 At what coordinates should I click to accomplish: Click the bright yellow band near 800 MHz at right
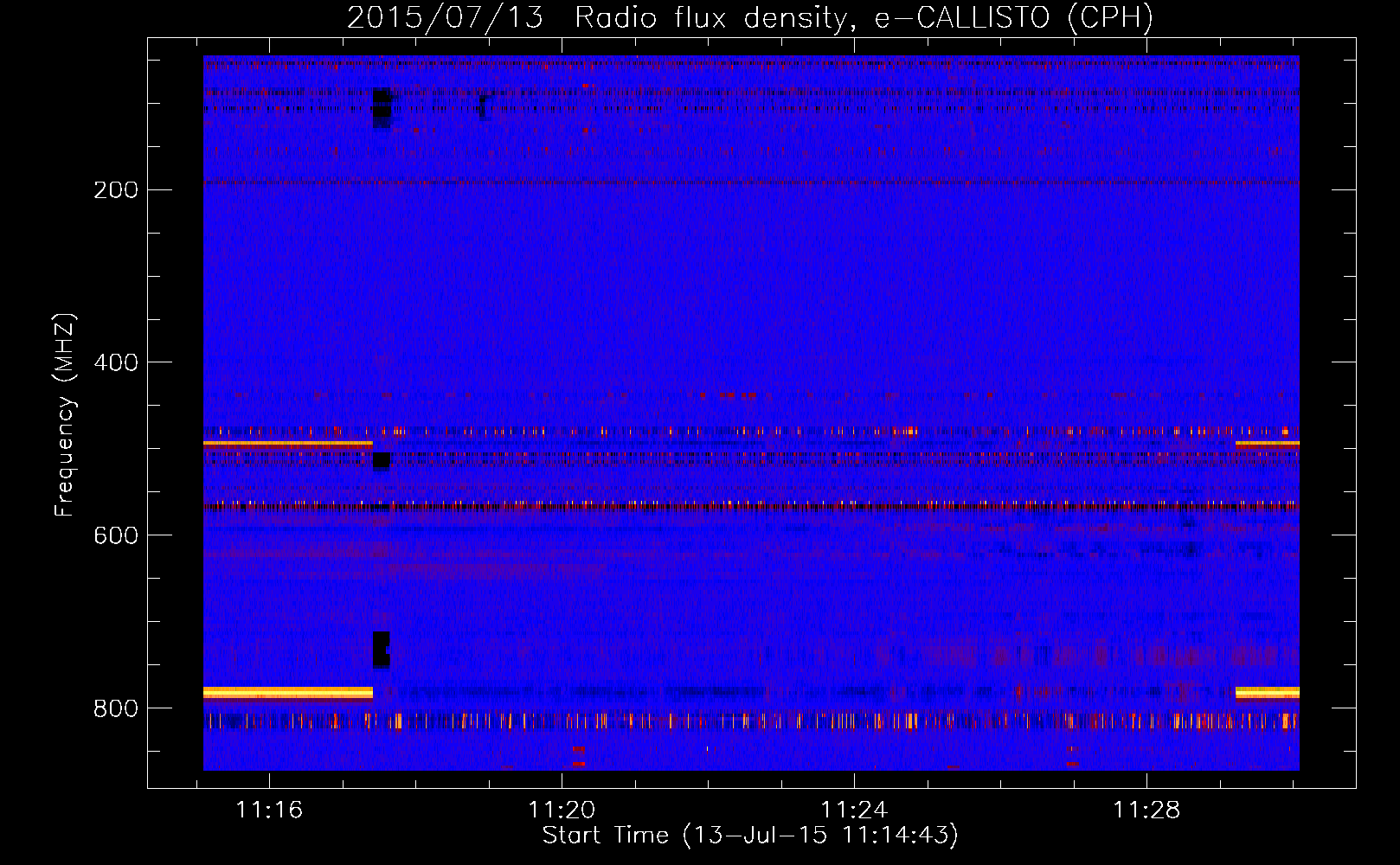pos(1268,692)
